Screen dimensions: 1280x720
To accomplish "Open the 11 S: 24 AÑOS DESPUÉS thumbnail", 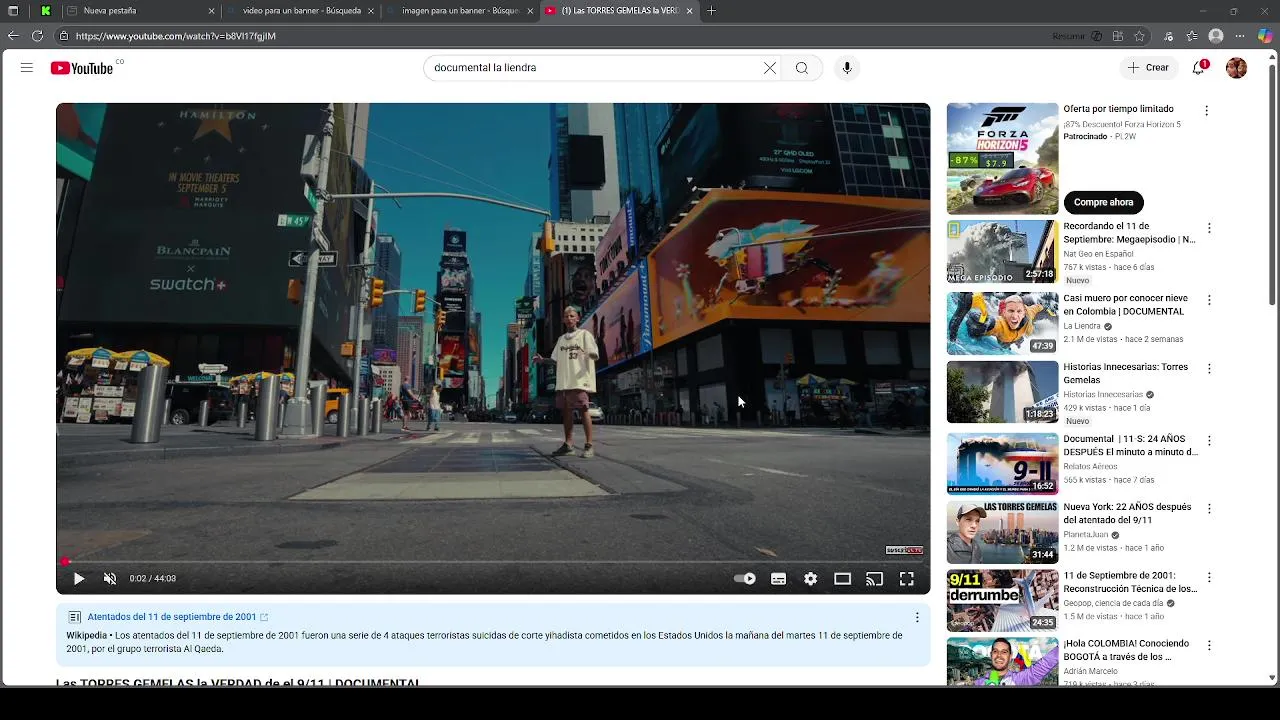I will tap(1002, 463).
